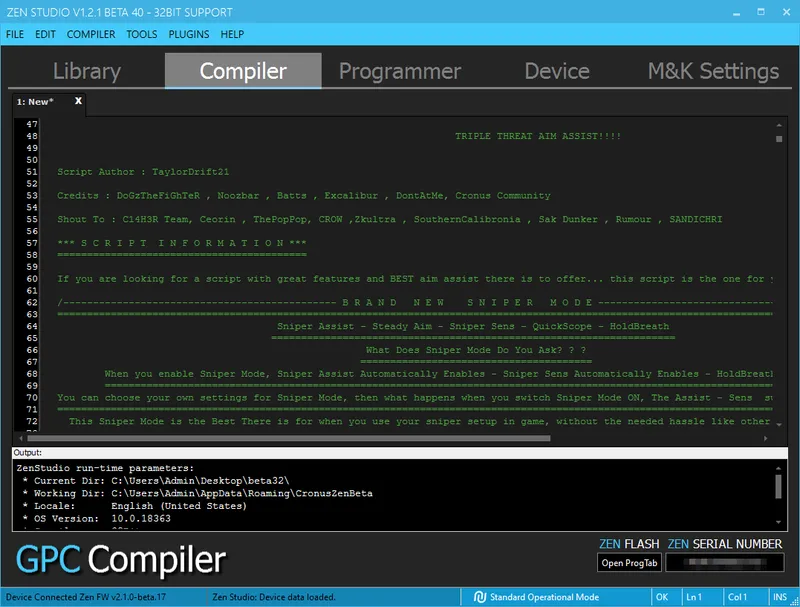
Task: Expand the TOOLS menu
Action: [141, 34]
